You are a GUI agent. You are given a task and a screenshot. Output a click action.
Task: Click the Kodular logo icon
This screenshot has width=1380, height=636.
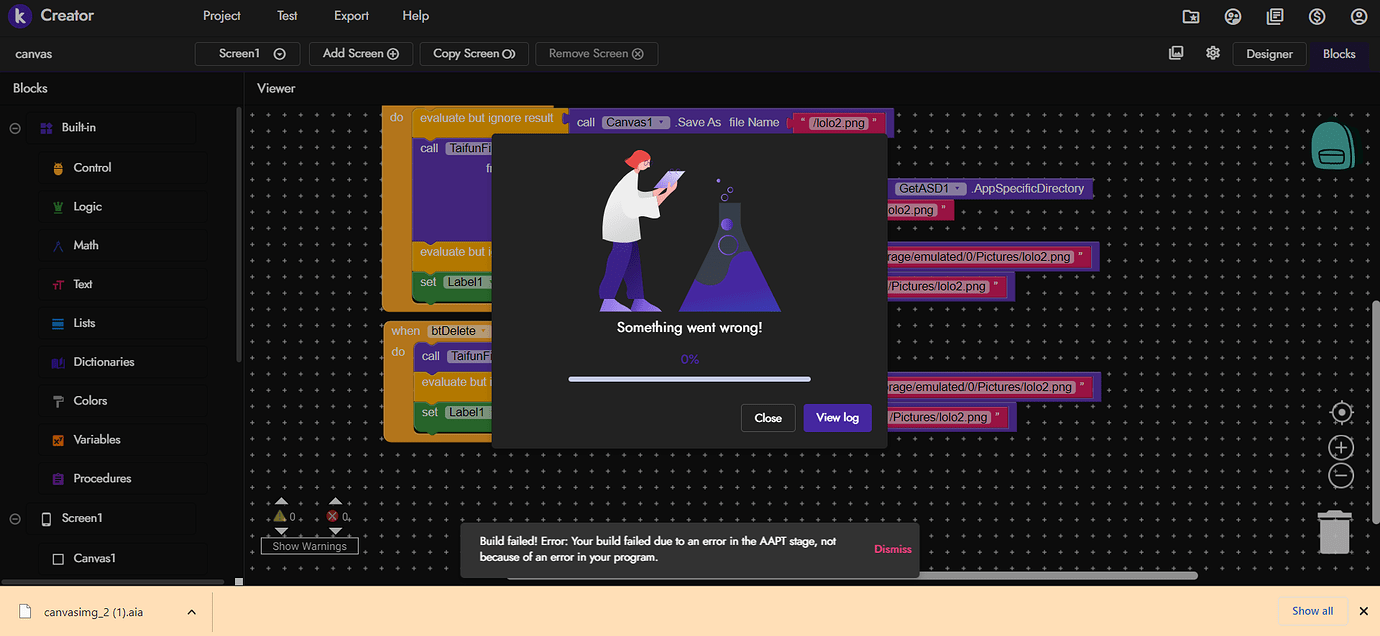click(x=19, y=16)
